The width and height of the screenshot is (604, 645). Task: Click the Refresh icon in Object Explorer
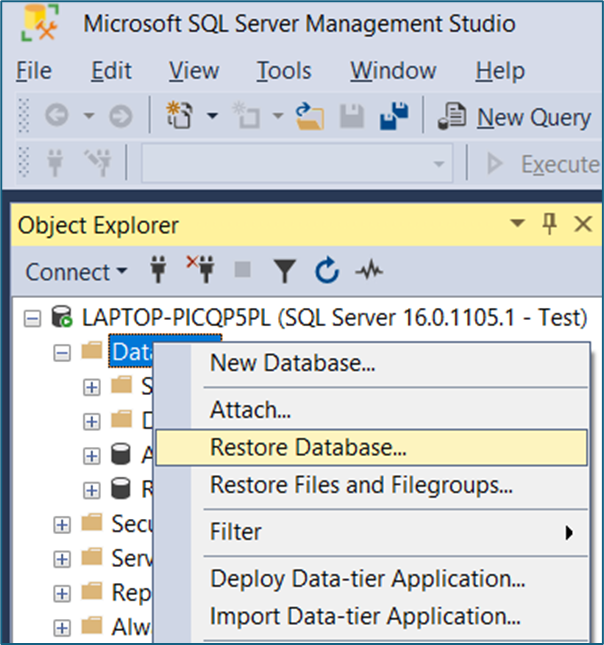click(327, 270)
